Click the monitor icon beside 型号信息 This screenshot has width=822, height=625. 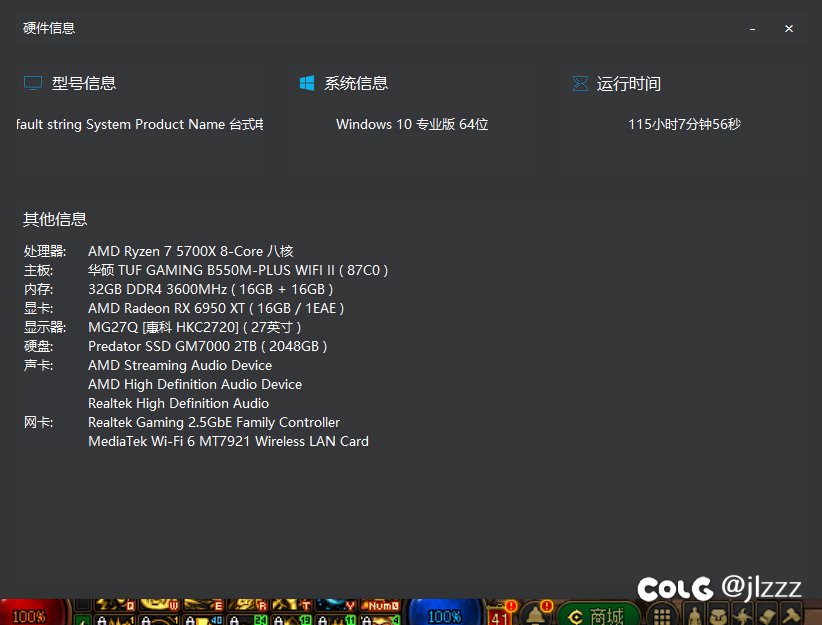pos(33,83)
